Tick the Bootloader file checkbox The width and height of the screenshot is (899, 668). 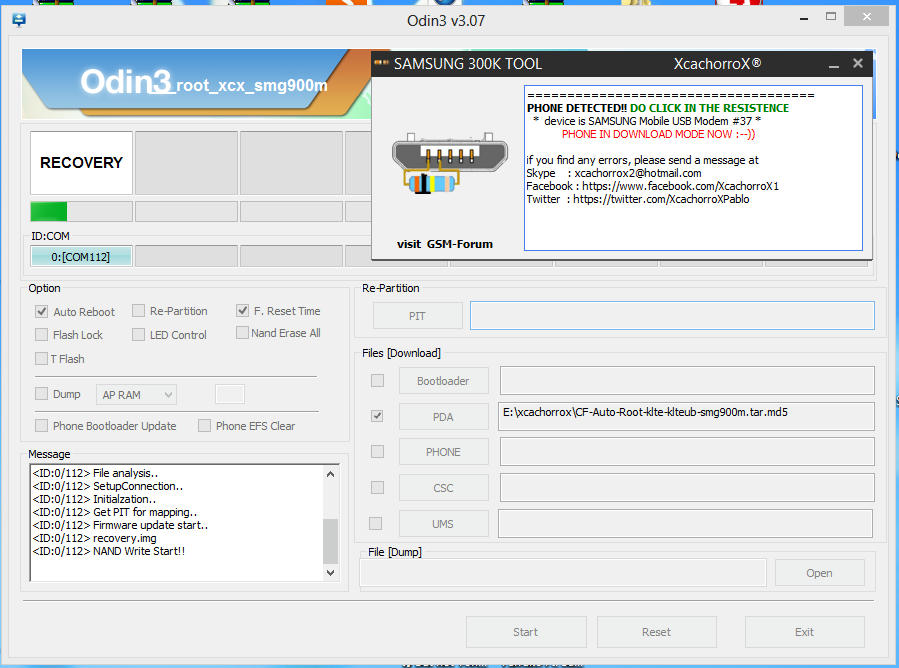pyautogui.click(x=377, y=380)
